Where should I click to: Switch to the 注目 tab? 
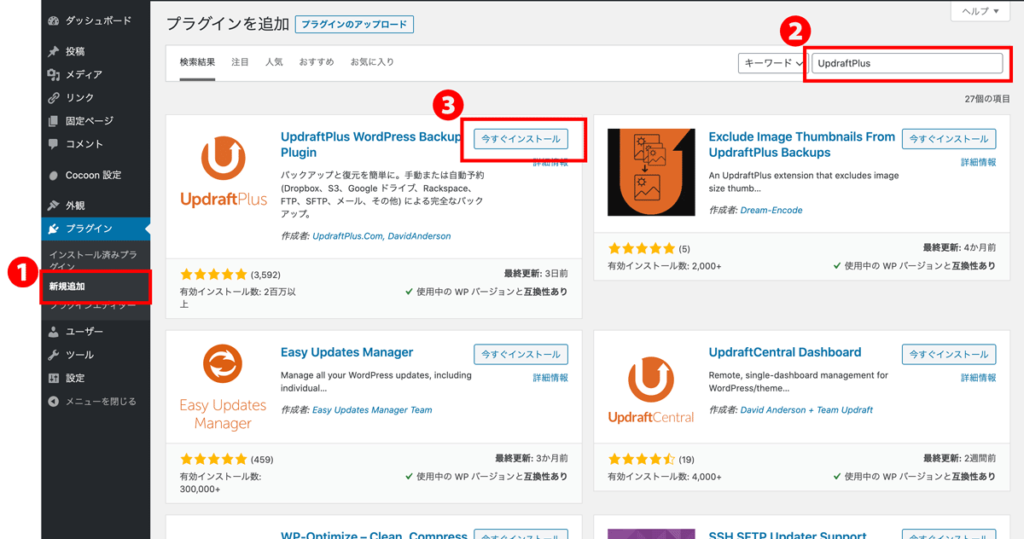pyautogui.click(x=240, y=62)
